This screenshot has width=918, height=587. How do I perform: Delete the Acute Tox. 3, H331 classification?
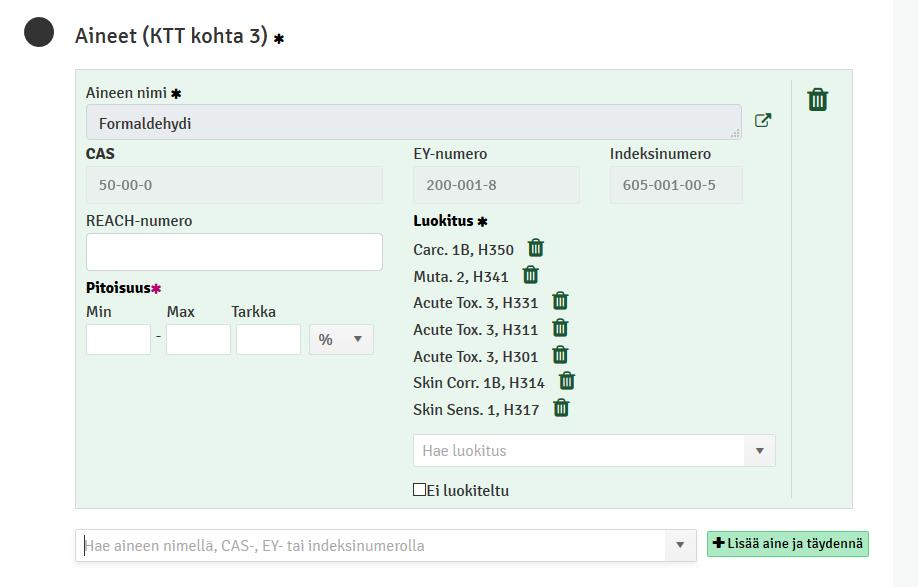point(560,301)
